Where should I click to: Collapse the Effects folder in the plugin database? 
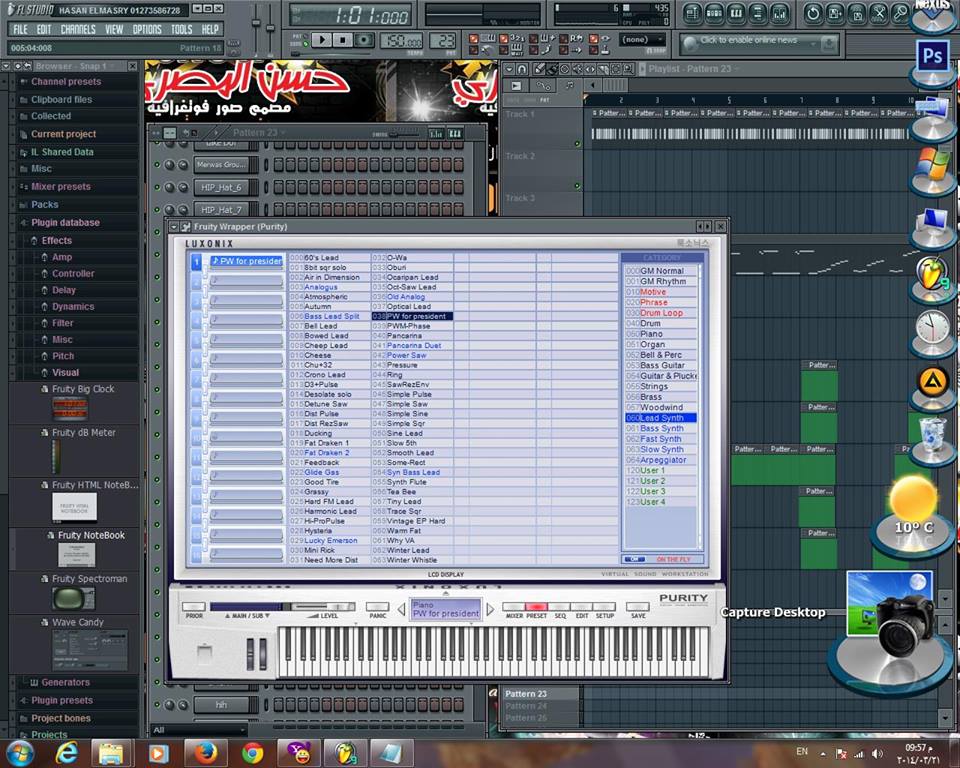(x=56, y=240)
